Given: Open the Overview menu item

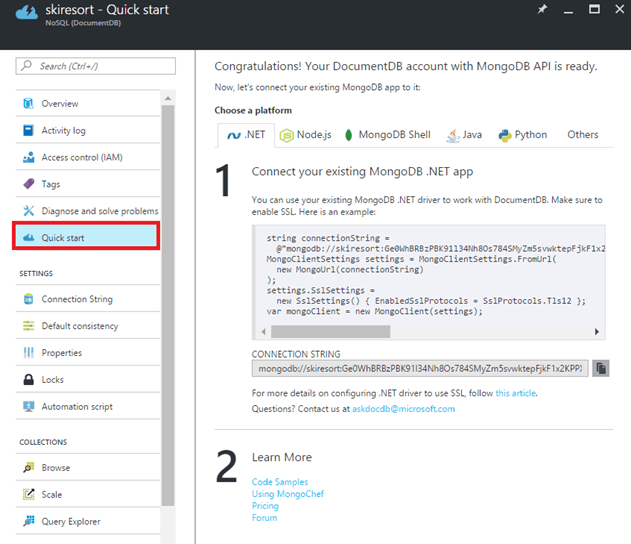Looking at the screenshot, I should [x=88, y=103].
